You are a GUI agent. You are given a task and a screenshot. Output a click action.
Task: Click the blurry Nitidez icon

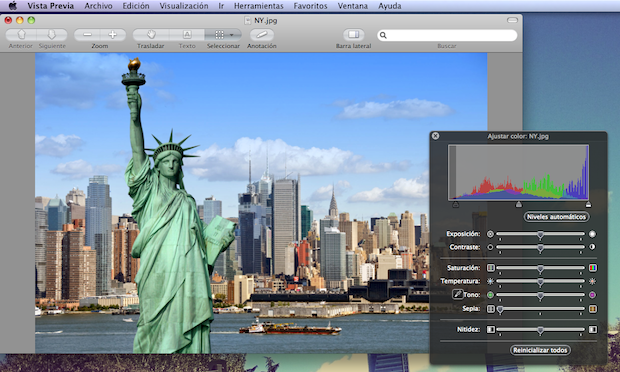click(491, 329)
